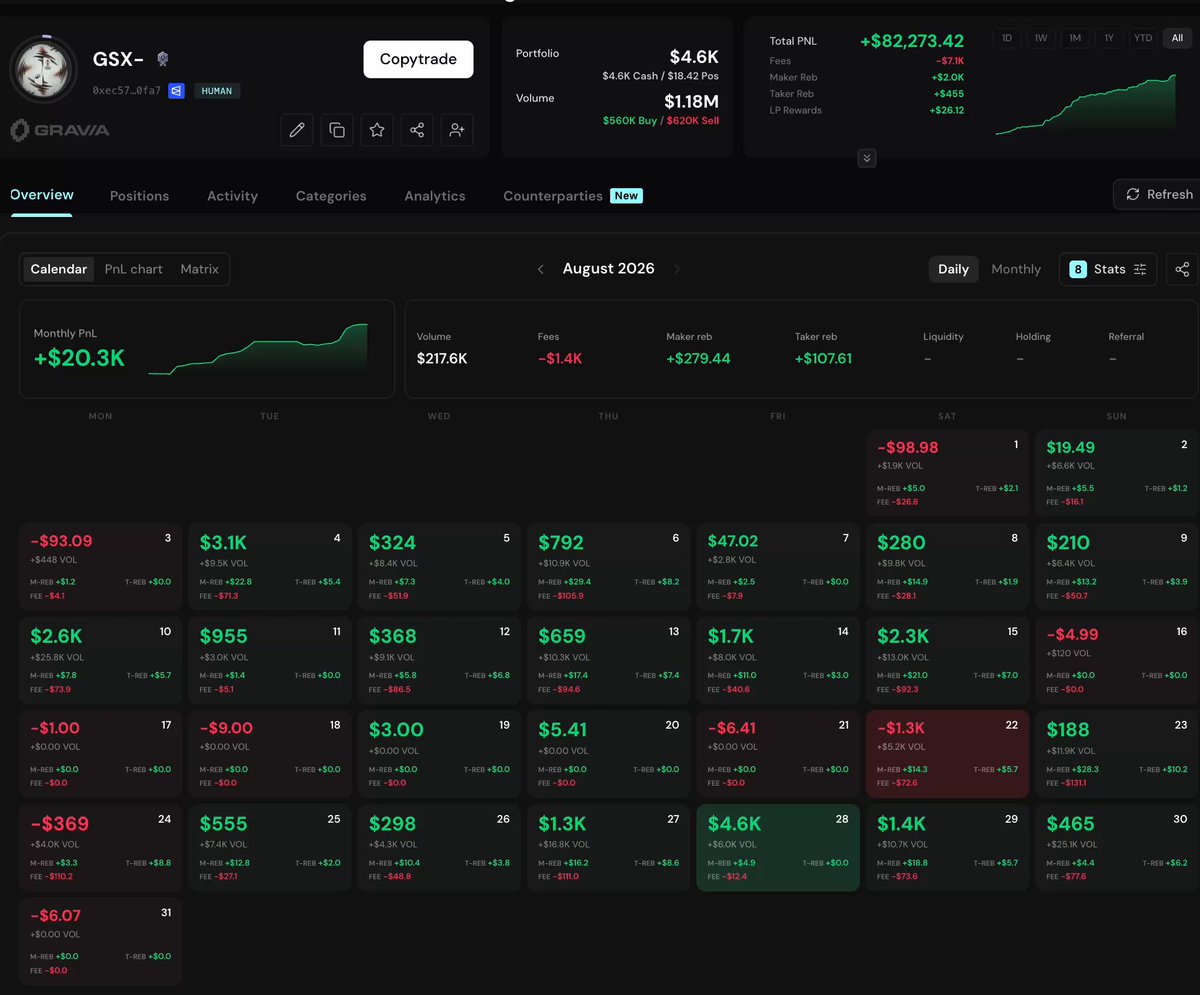The height and width of the screenshot is (995, 1200).
Task: Select the 1W time range
Action: pos(1041,38)
